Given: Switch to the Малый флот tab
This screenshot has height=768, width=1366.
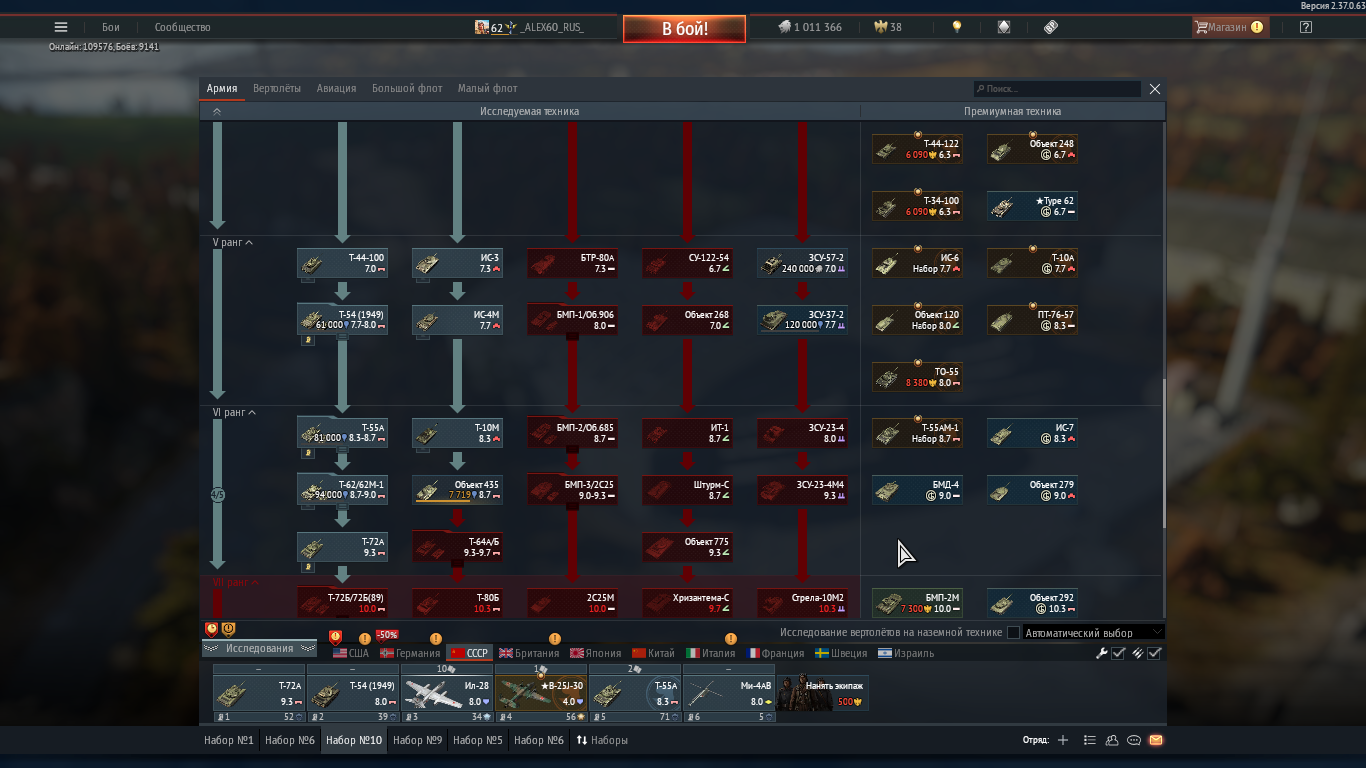Looking at the screenshot, I should [488, 89].
